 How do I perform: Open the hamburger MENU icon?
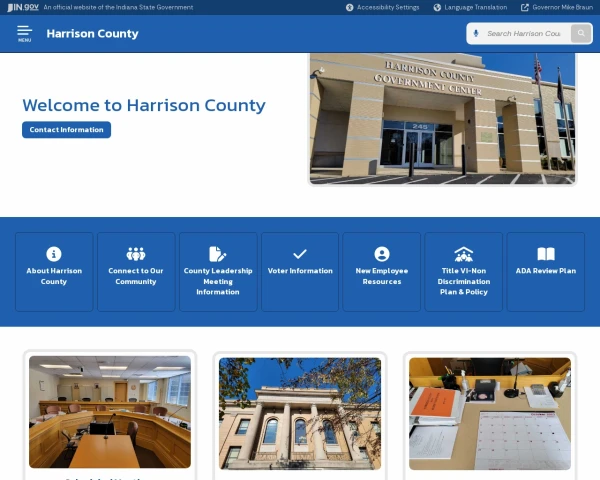[24, 34]
